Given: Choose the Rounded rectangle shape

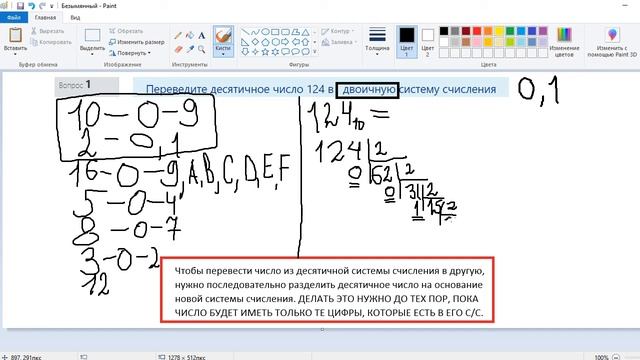Looking at the screenshot, I should pos(285,32).
